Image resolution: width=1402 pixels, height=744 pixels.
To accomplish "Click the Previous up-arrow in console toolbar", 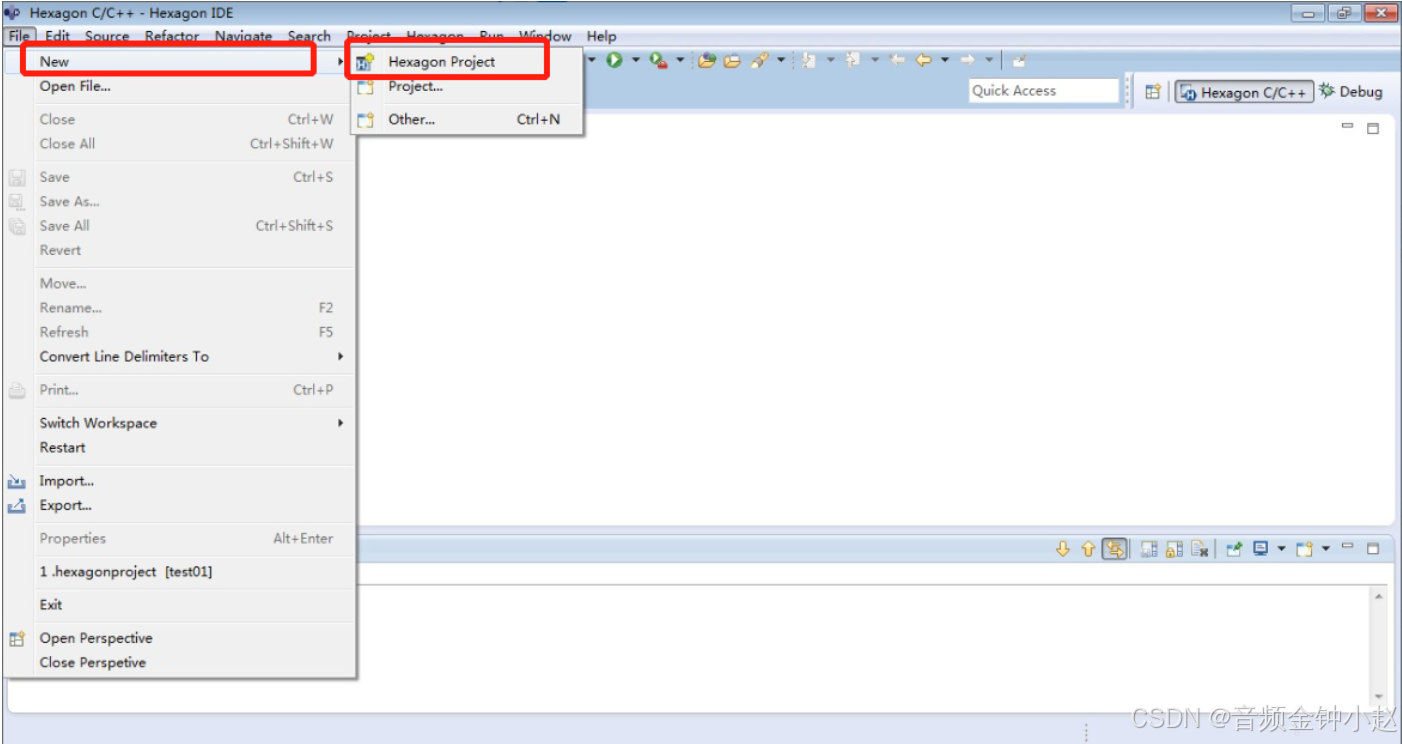I will (1088, 549).
